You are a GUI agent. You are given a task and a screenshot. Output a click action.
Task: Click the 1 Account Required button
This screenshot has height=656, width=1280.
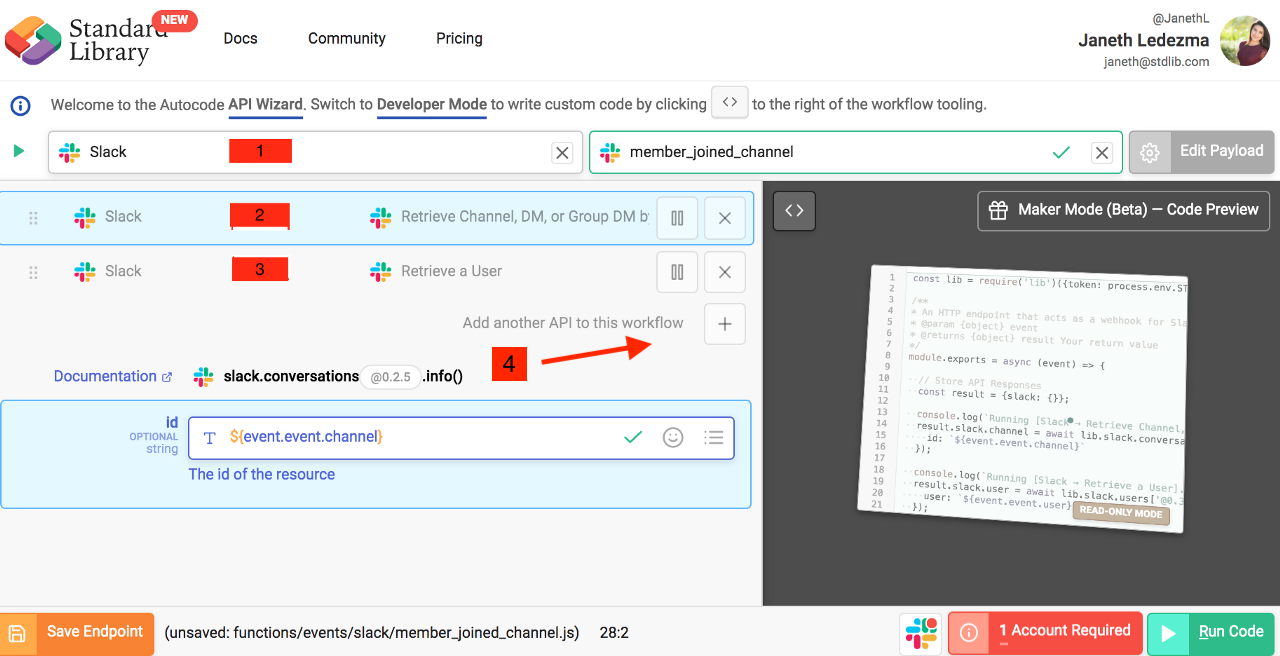[x=1044, y=633]
